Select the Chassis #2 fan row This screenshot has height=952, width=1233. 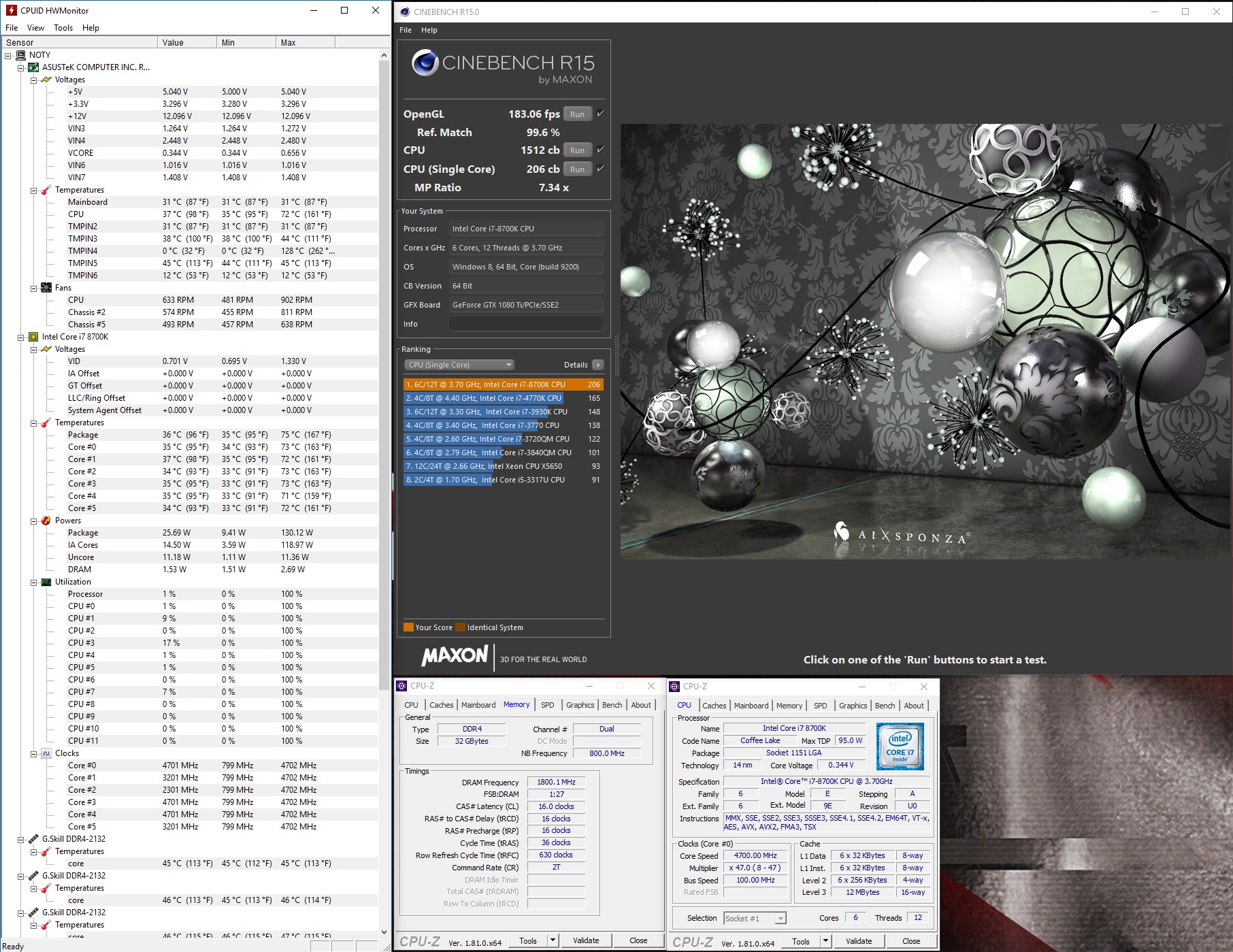pos(189,312)
